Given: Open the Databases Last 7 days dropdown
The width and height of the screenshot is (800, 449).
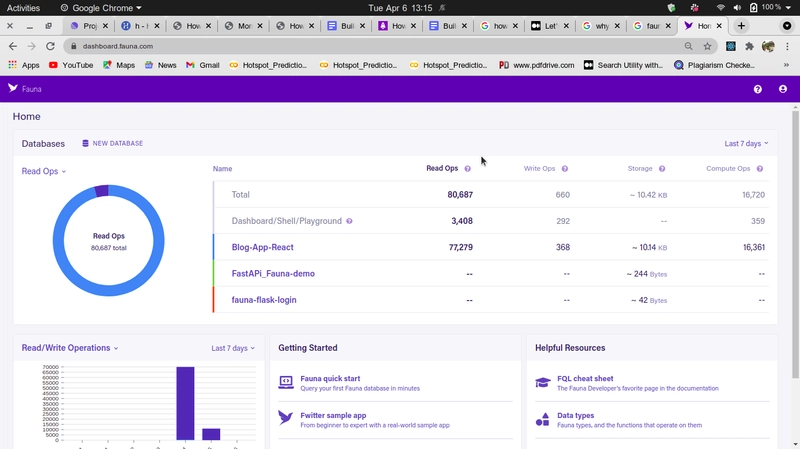Looking at the screenshot, I should (746, 143).
